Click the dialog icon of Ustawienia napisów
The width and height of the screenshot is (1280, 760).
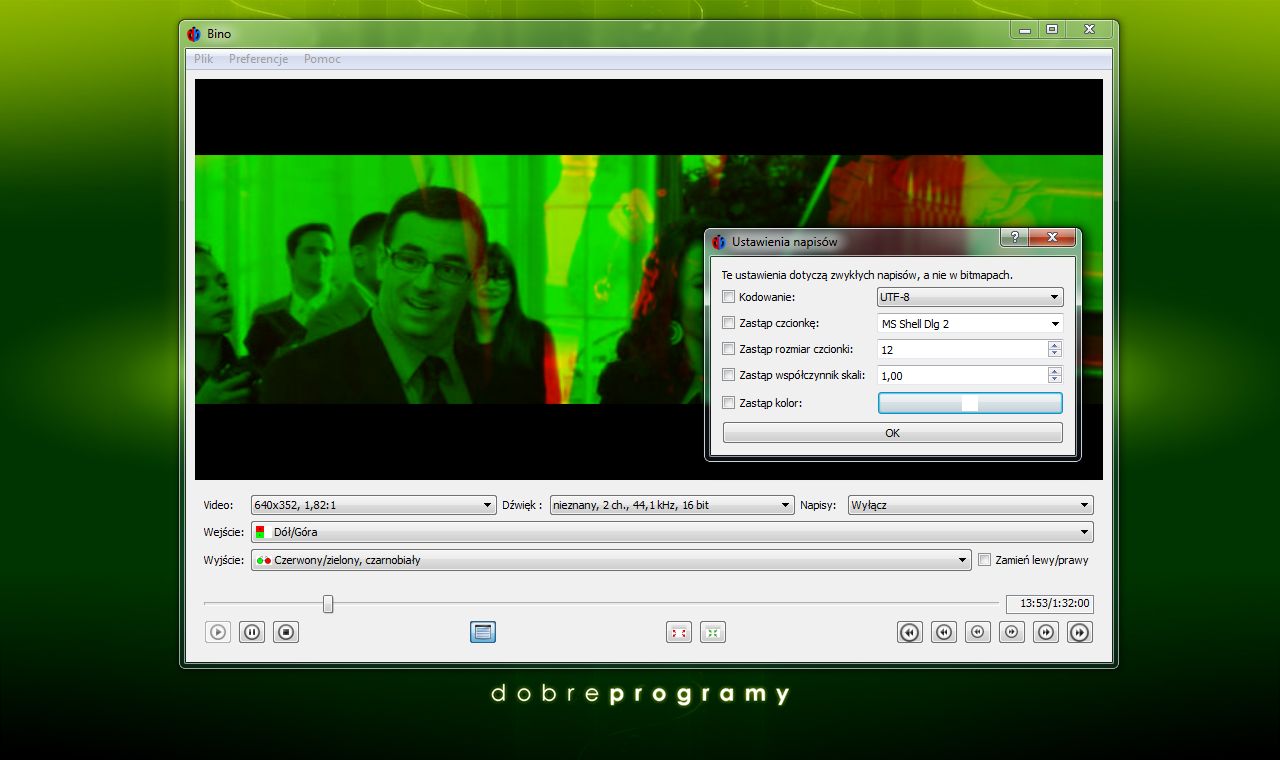click(718, 242)
